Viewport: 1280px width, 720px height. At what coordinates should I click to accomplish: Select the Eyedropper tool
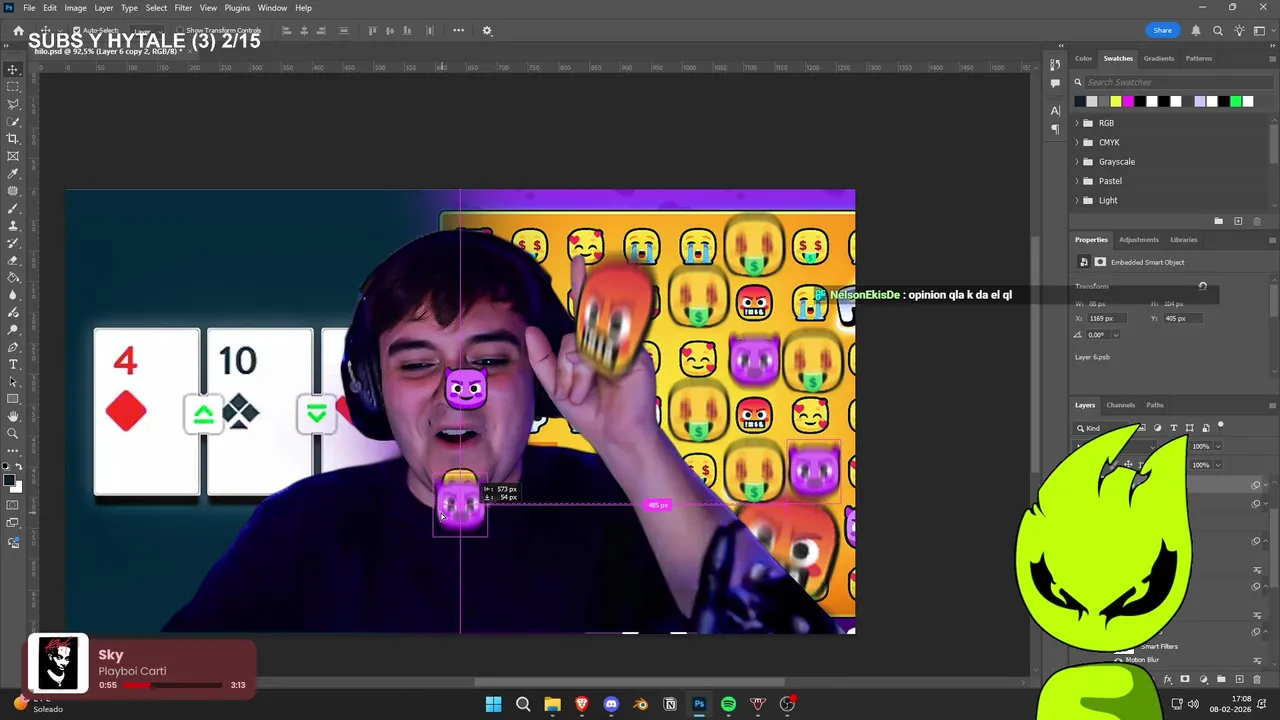tap(13, 174)
